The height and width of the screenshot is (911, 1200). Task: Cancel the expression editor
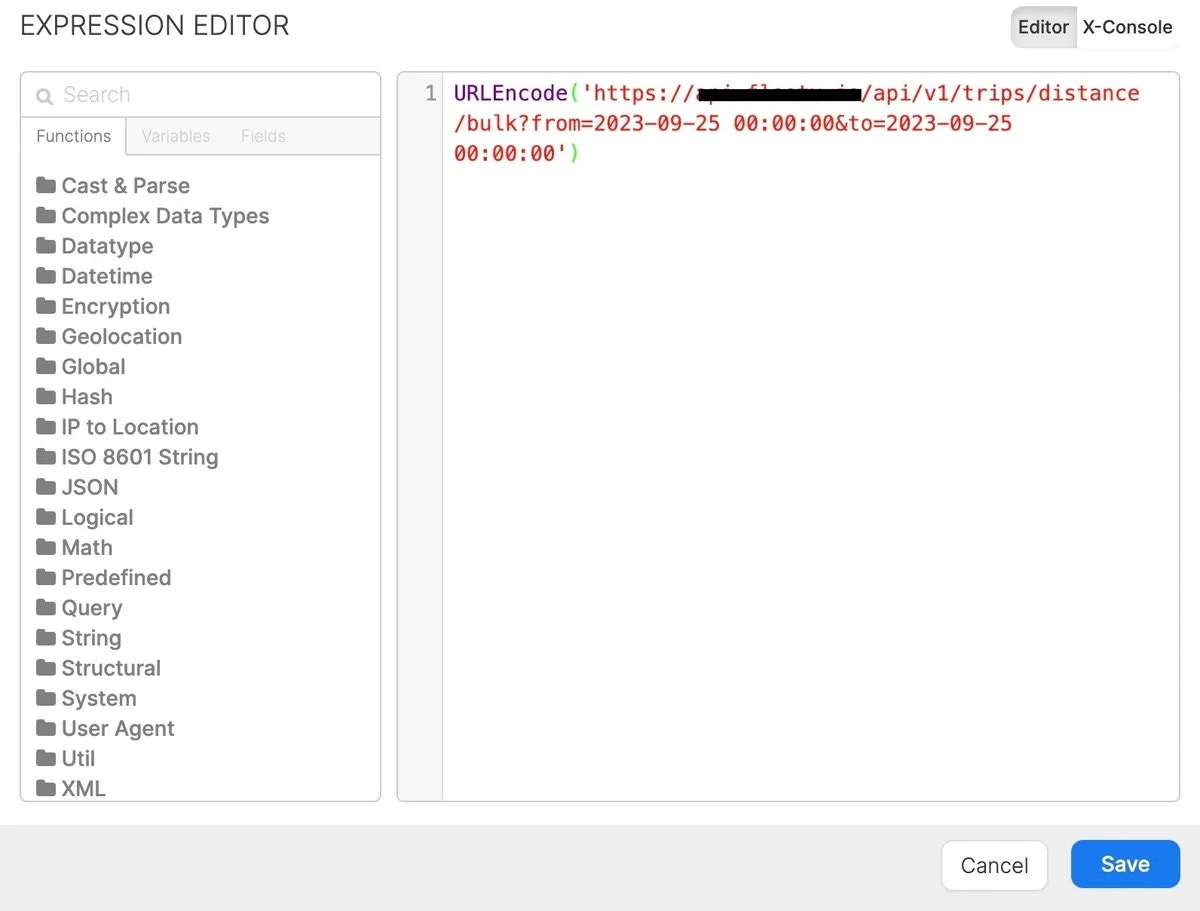(994, 865)
